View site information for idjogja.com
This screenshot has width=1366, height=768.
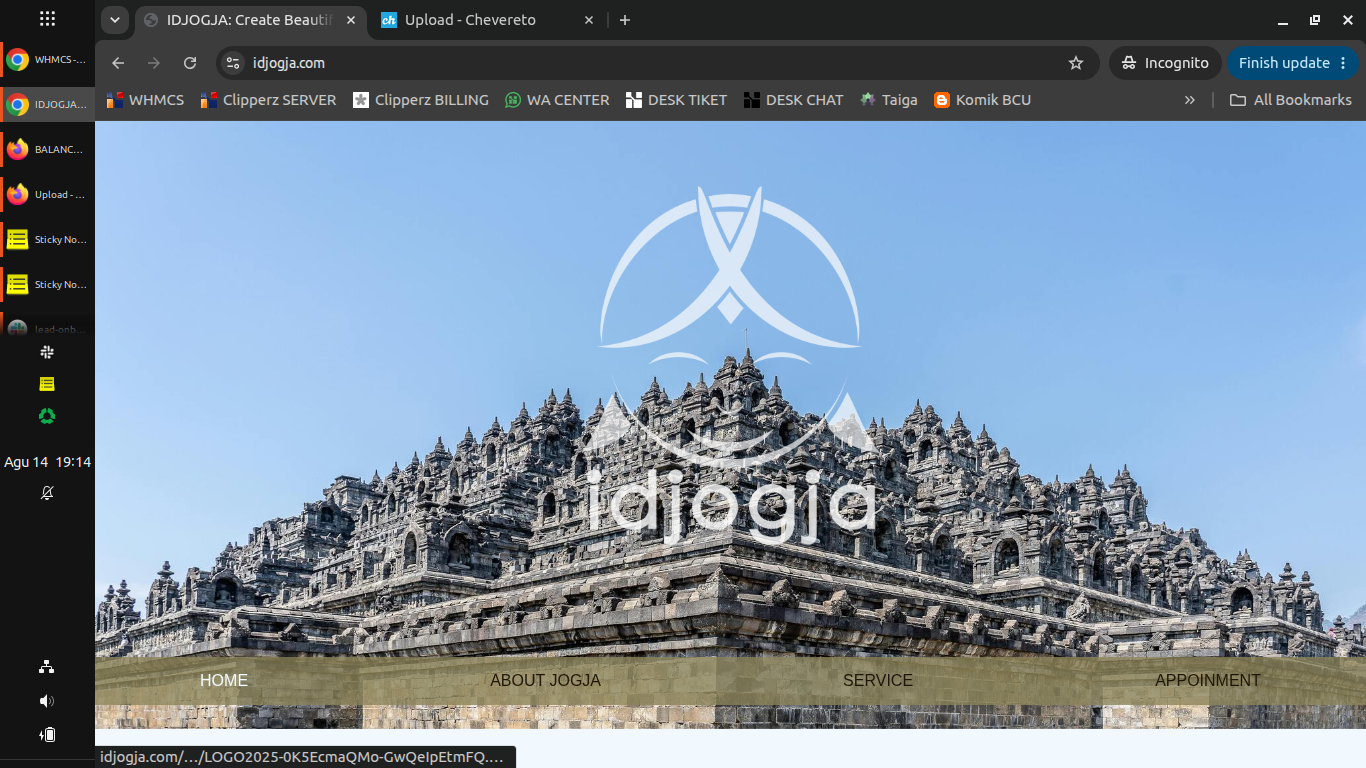[x=233, y=63]
